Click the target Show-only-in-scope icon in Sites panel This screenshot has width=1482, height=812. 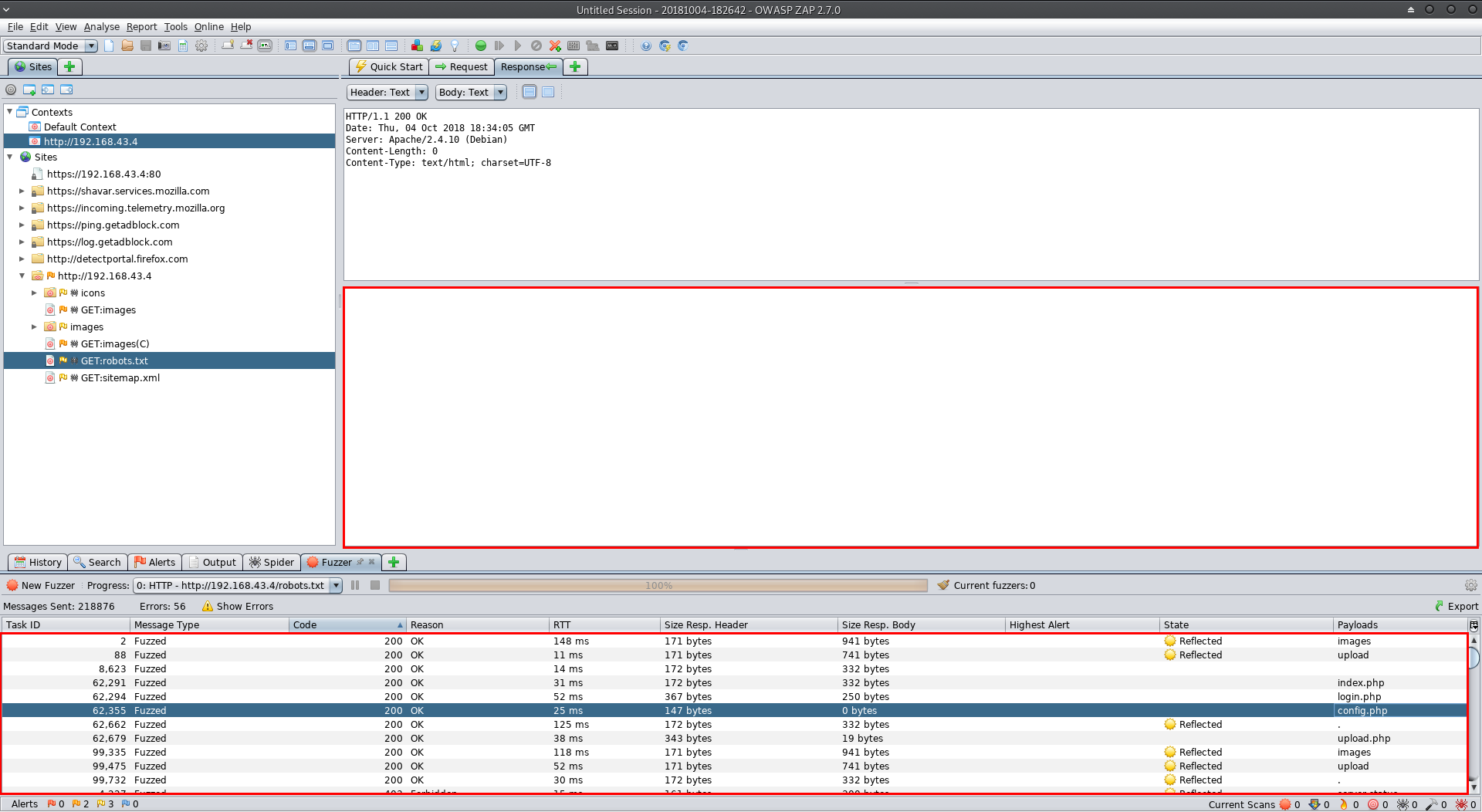[11, 90]
